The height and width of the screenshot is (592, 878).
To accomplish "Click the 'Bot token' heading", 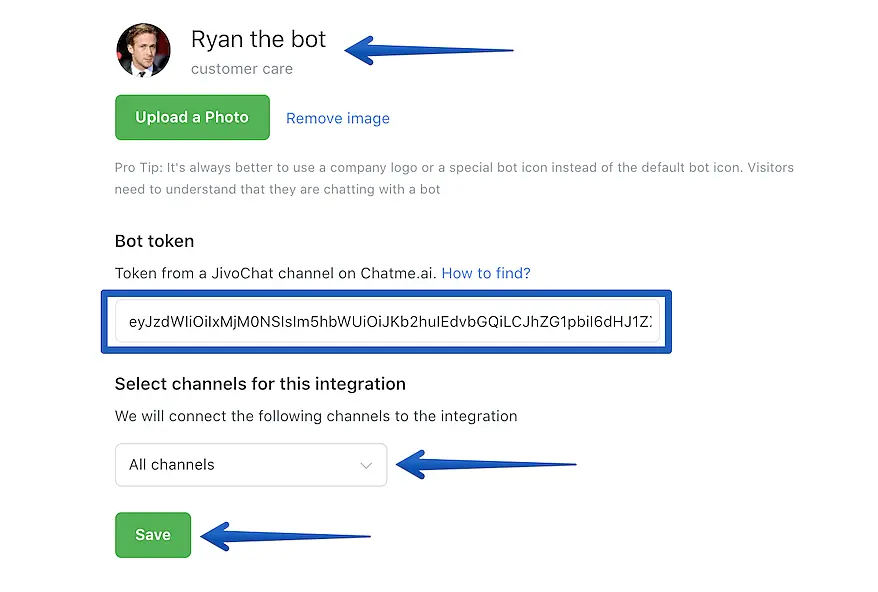I will point(154,241).
